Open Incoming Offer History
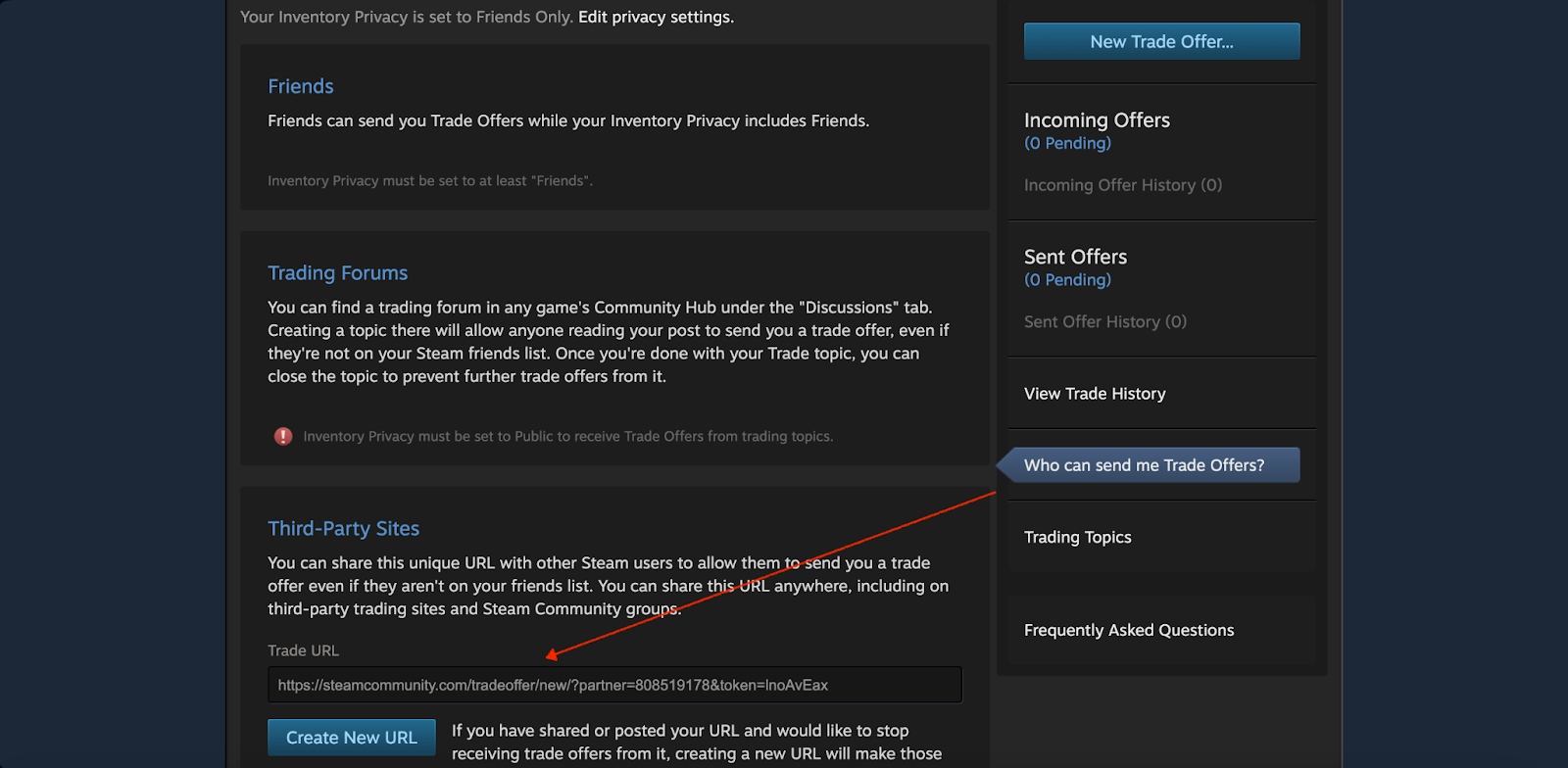The image size is (1568, 768). (1122, 185)
